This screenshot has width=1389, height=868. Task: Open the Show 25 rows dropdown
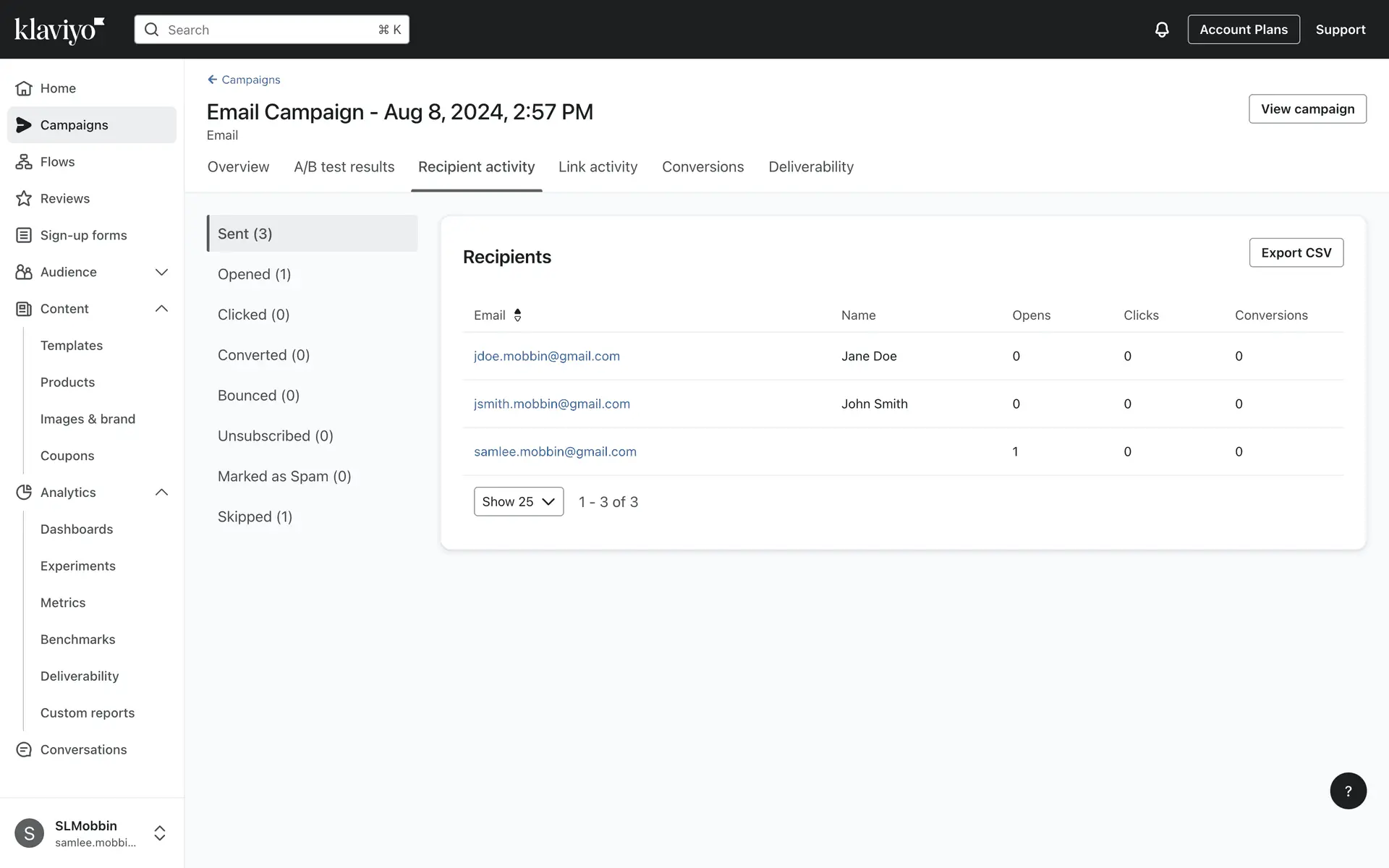518,501
